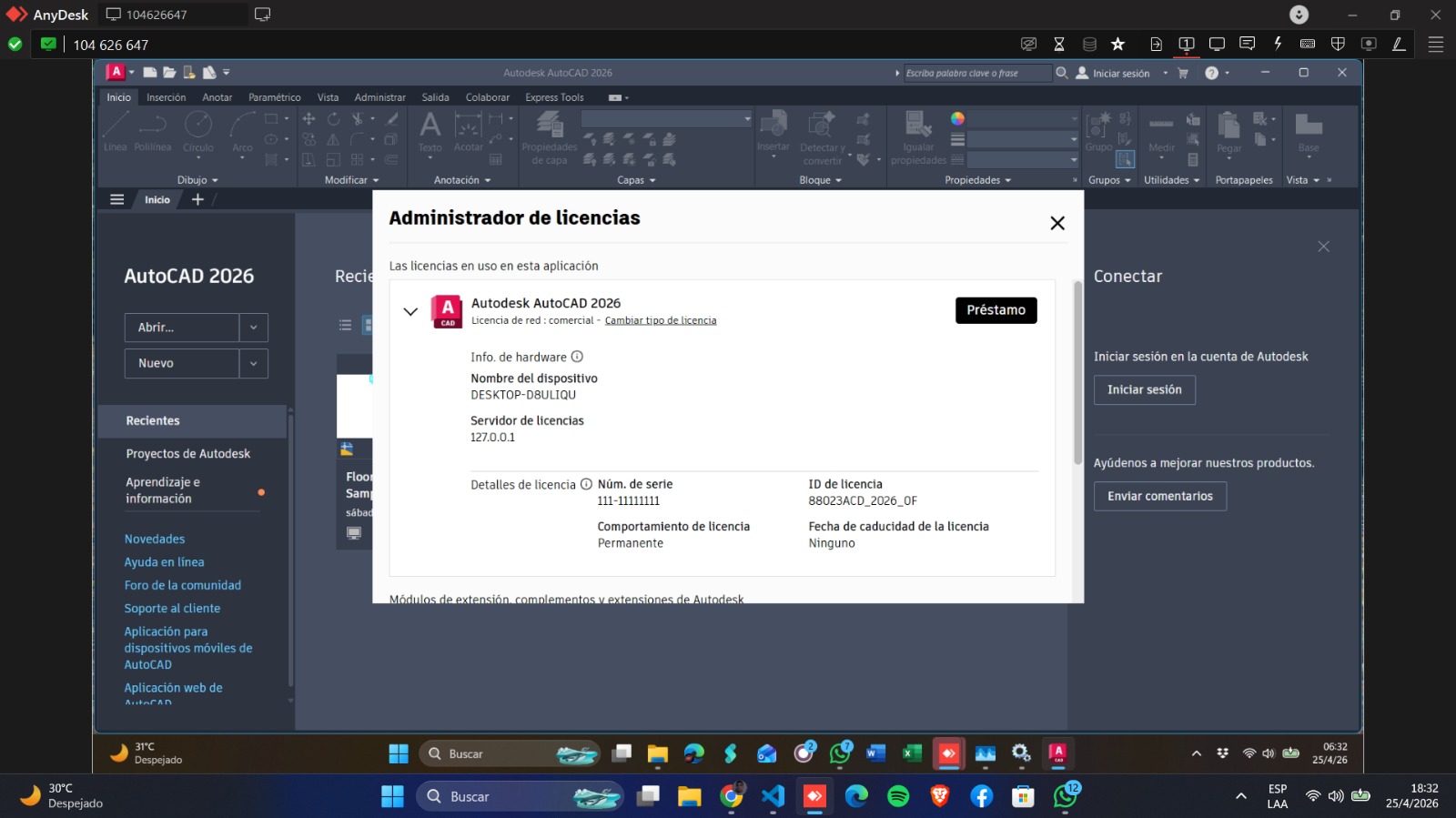
Task: Open the Abrir dropdown arrow
Action: [253, 328]
